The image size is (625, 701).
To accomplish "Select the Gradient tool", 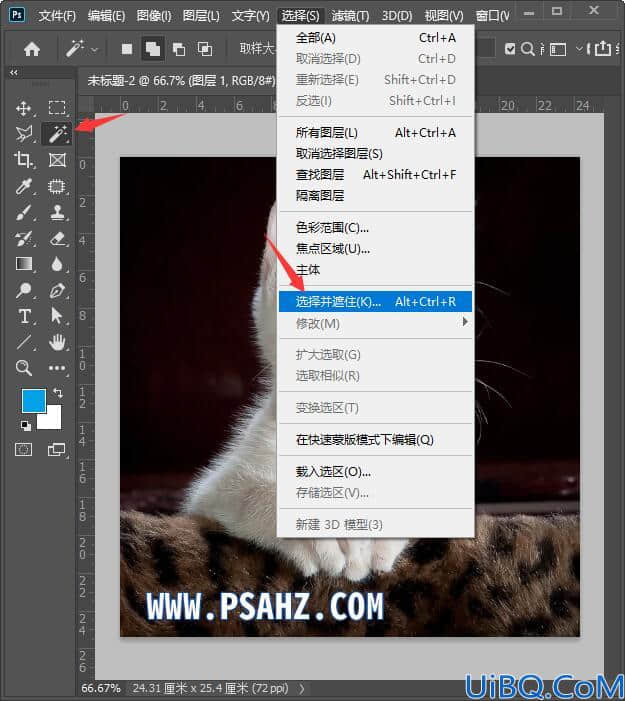I will 23,264.
